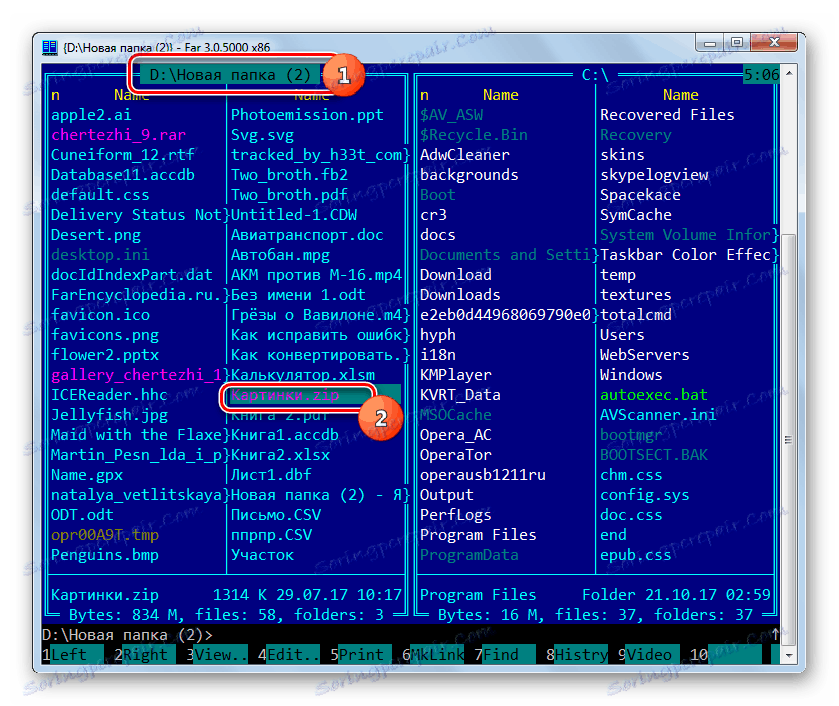The height and width of the screenshot is (706, 839).
Task: Click the 9Video function key button
Action: pyautogui.click(x=649, y=654)
